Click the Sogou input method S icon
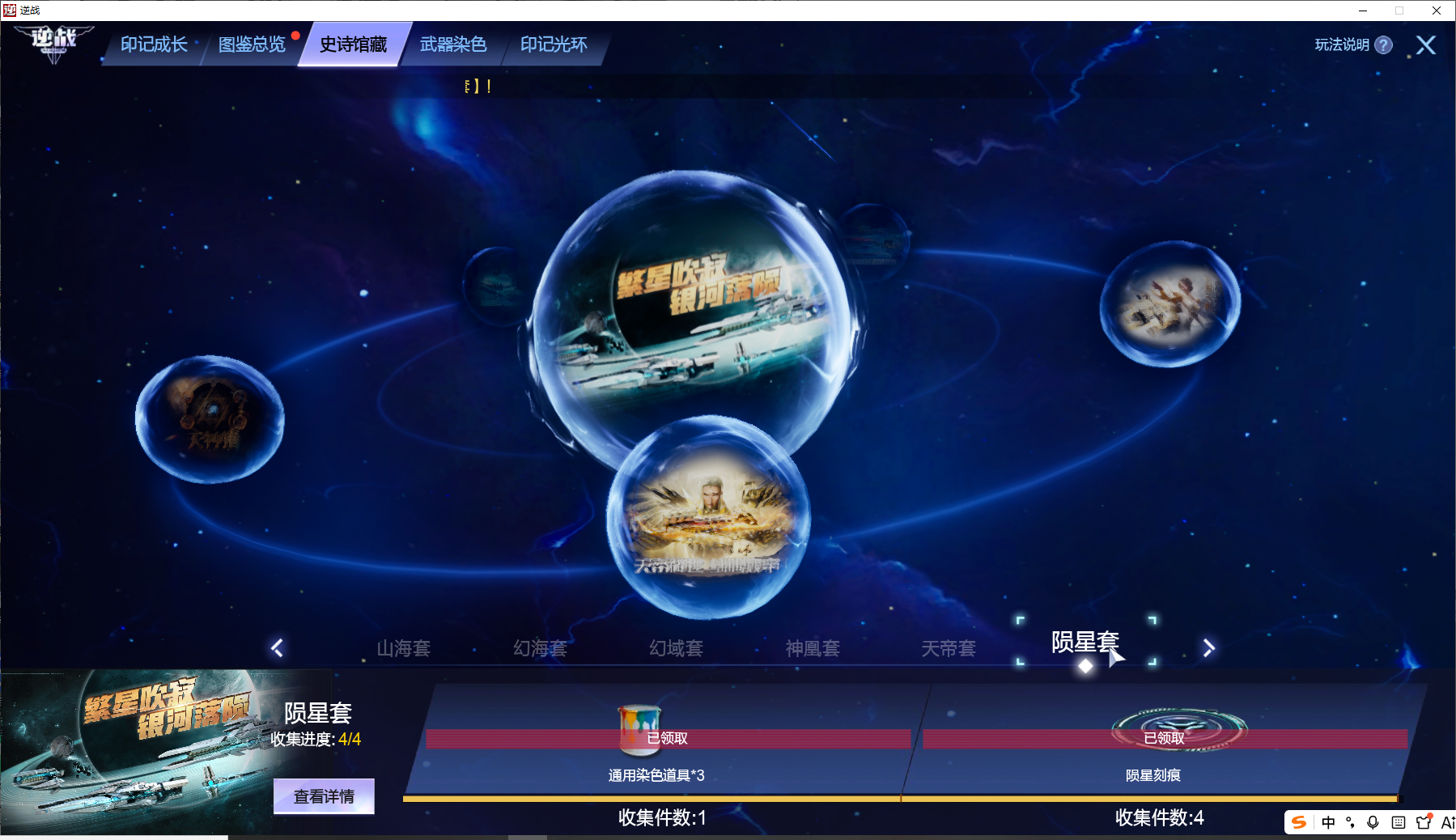Viewport: 1456px width, 840px height. point(1299,822)
